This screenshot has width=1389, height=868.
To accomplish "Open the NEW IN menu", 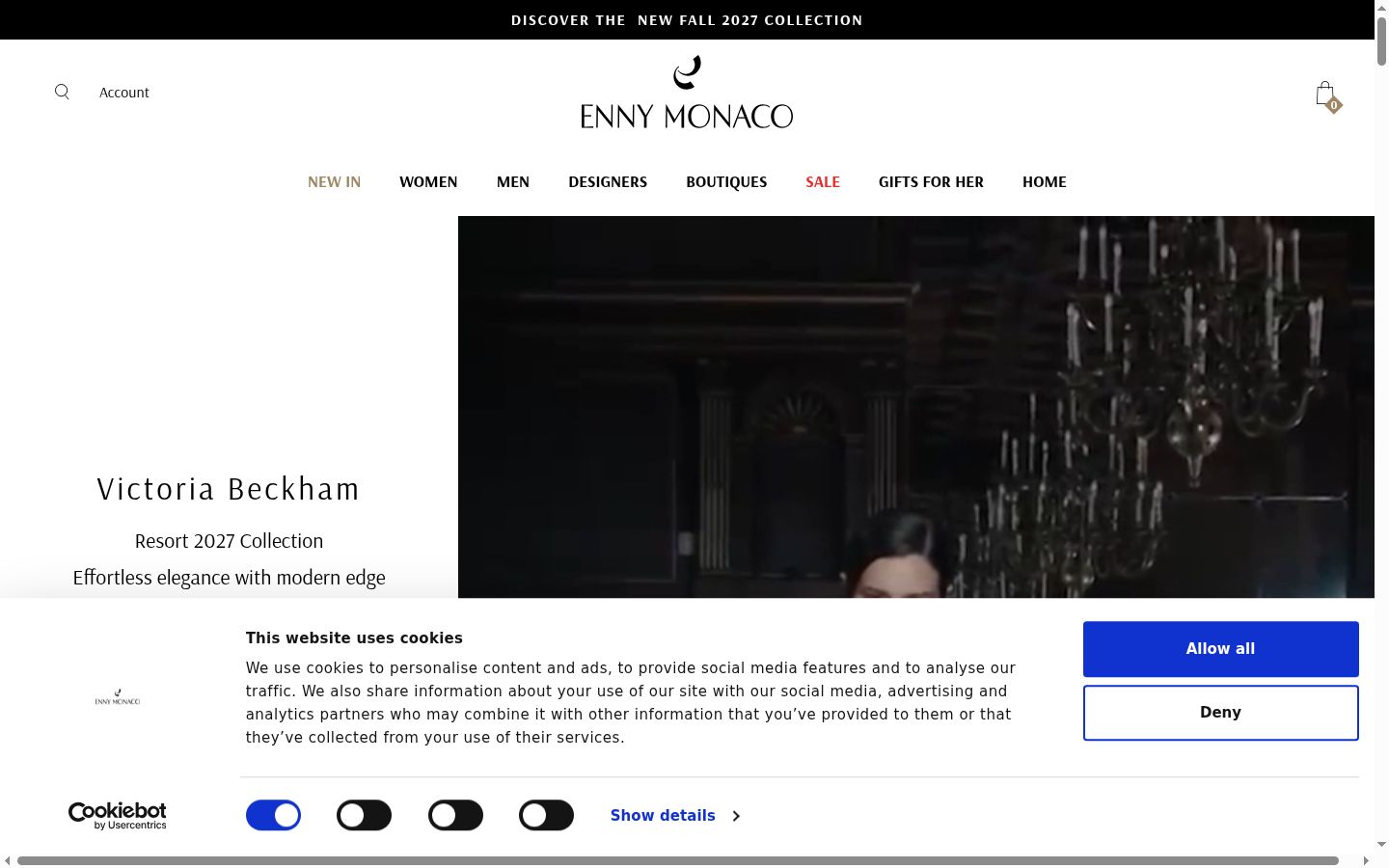I will tap(334, 181).
